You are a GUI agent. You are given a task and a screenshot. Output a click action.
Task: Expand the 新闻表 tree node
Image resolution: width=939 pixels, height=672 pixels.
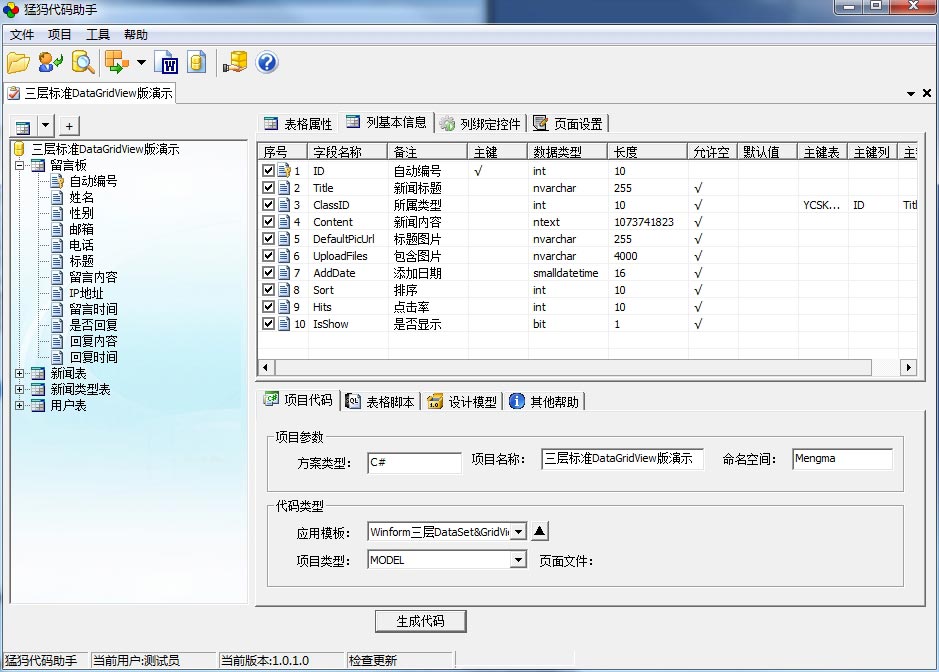pos(20,373)
